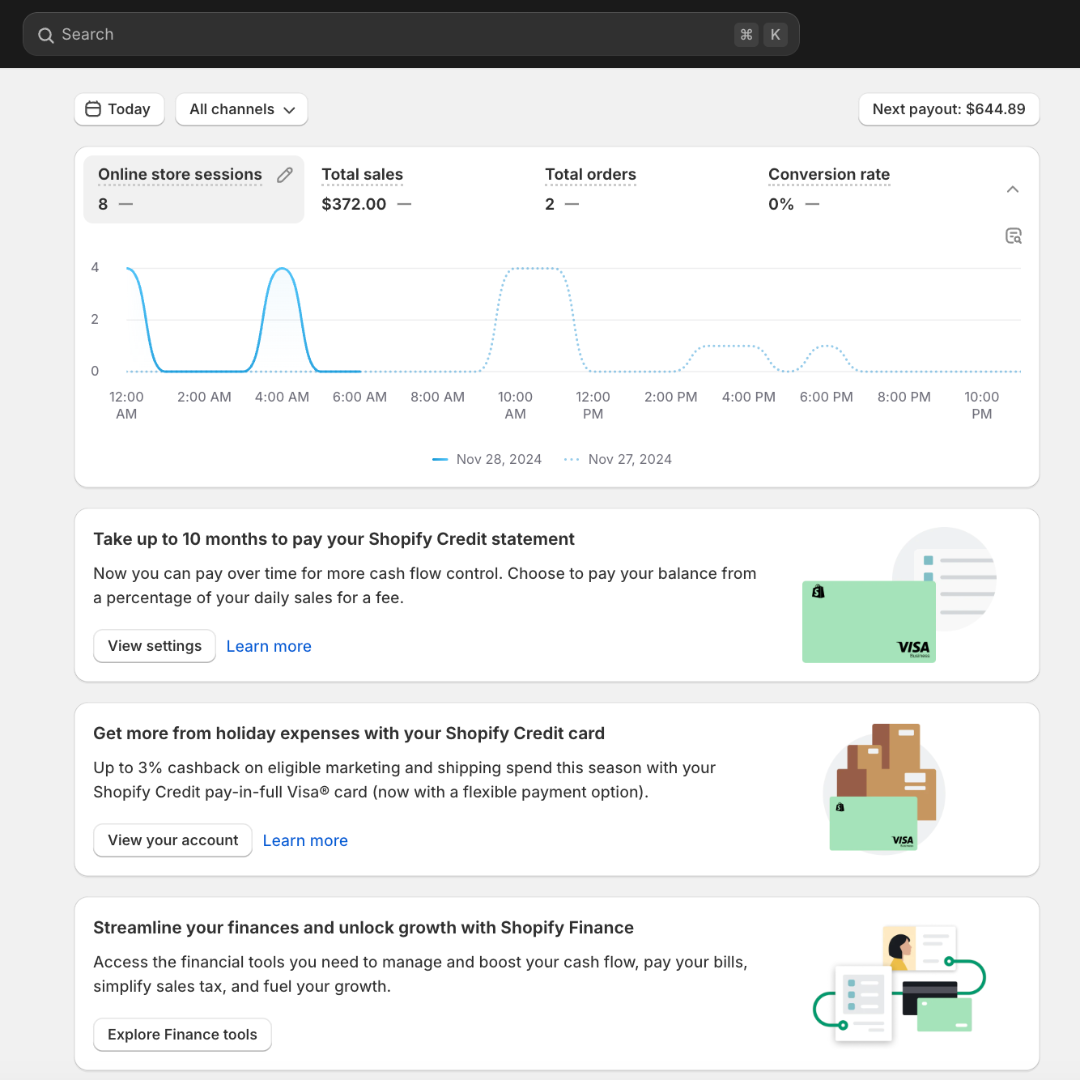The image size is (1080, 1080).
Task: Click the View settings button
Action: (x=154, y=646)
